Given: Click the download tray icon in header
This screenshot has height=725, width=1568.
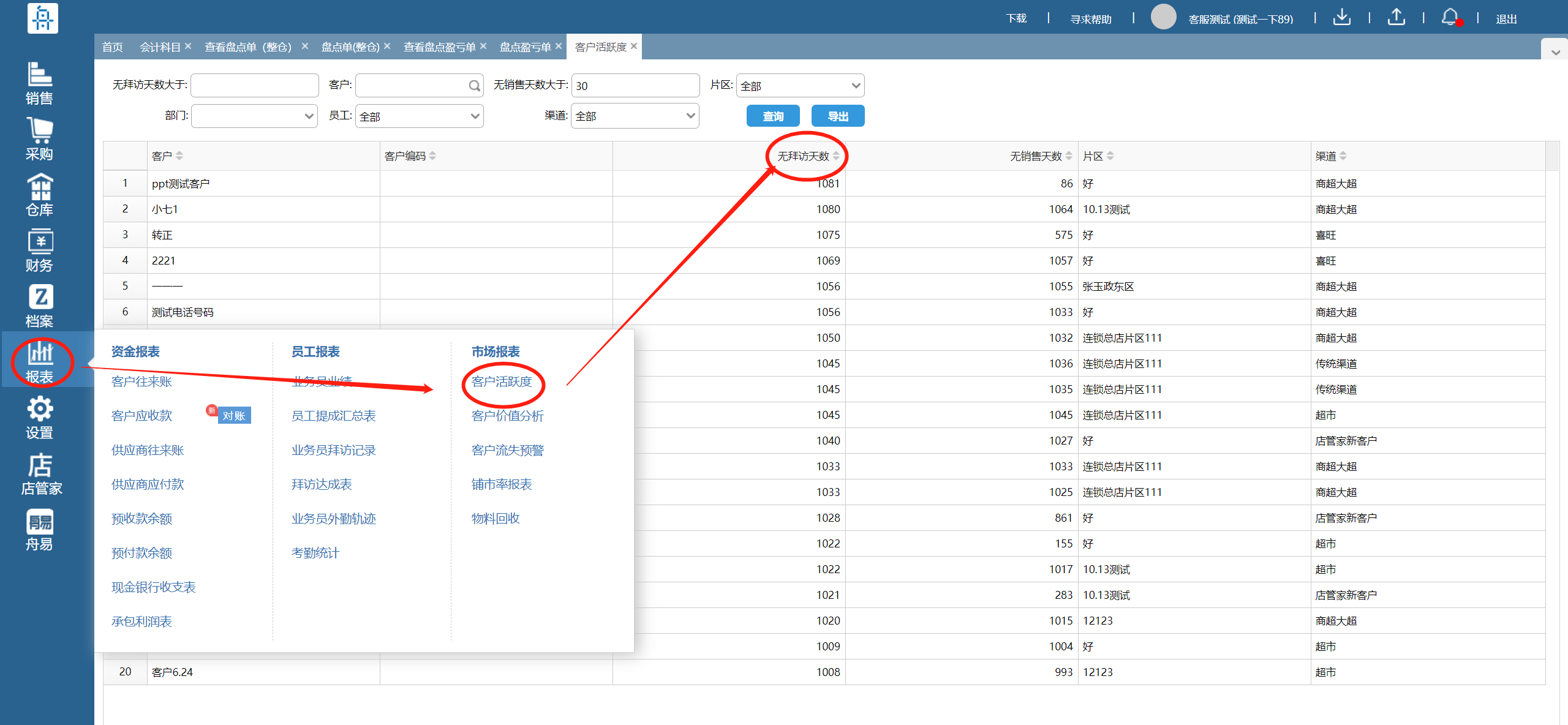Looking at the screenshot, I should click(1341, 17).
